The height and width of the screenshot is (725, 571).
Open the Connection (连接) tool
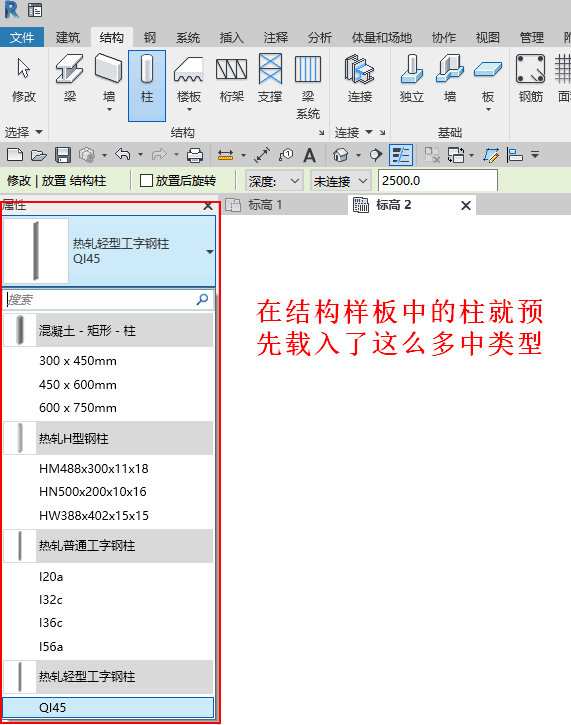360,80
